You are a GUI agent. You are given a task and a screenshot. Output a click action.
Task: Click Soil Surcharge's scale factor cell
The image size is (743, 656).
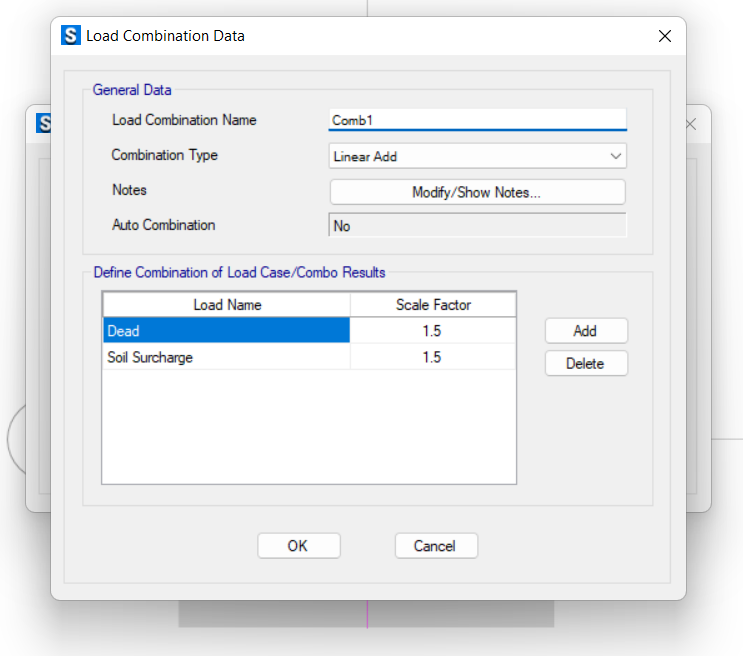[433, 357]
